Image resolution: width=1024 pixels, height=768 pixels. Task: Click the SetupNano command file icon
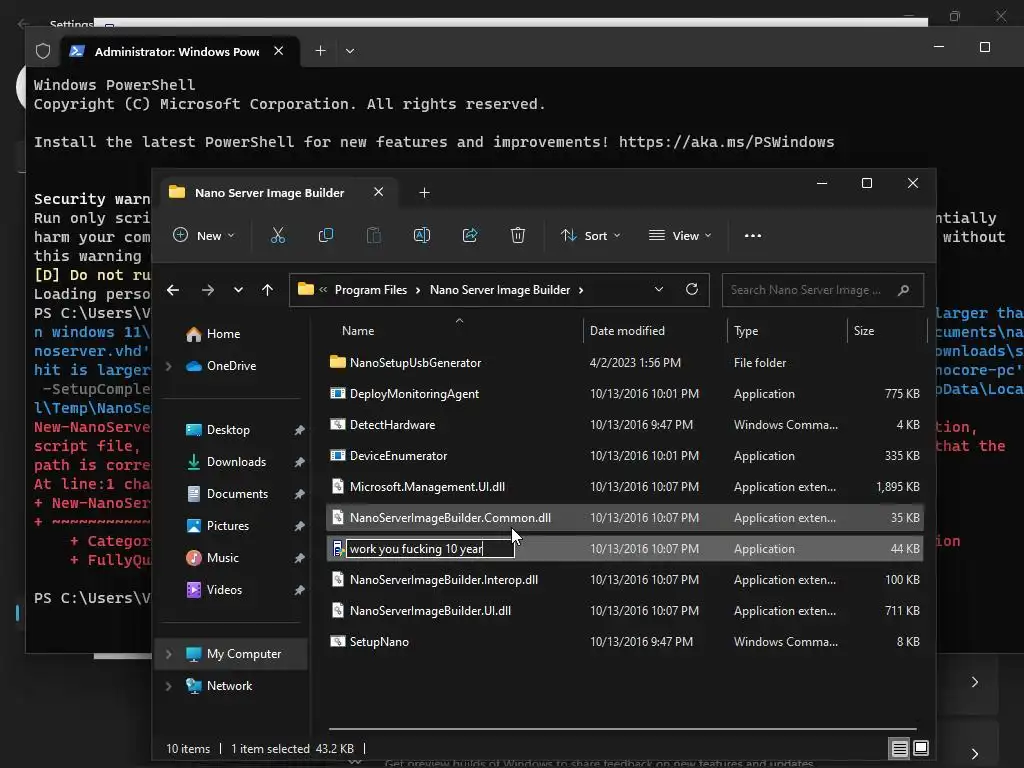(x=338, y=642)
